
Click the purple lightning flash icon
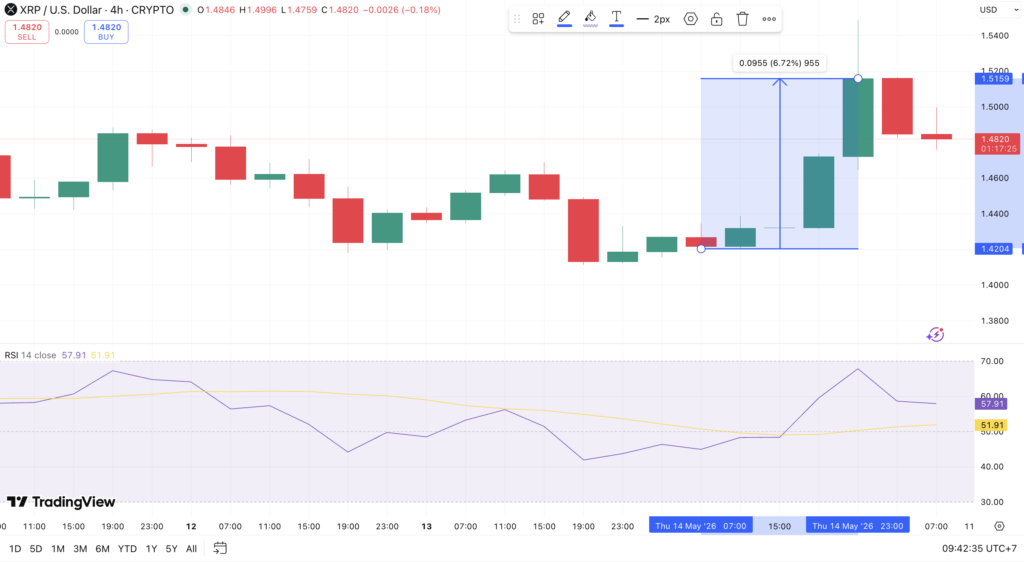pyautogui.click(x=935, y=335)
